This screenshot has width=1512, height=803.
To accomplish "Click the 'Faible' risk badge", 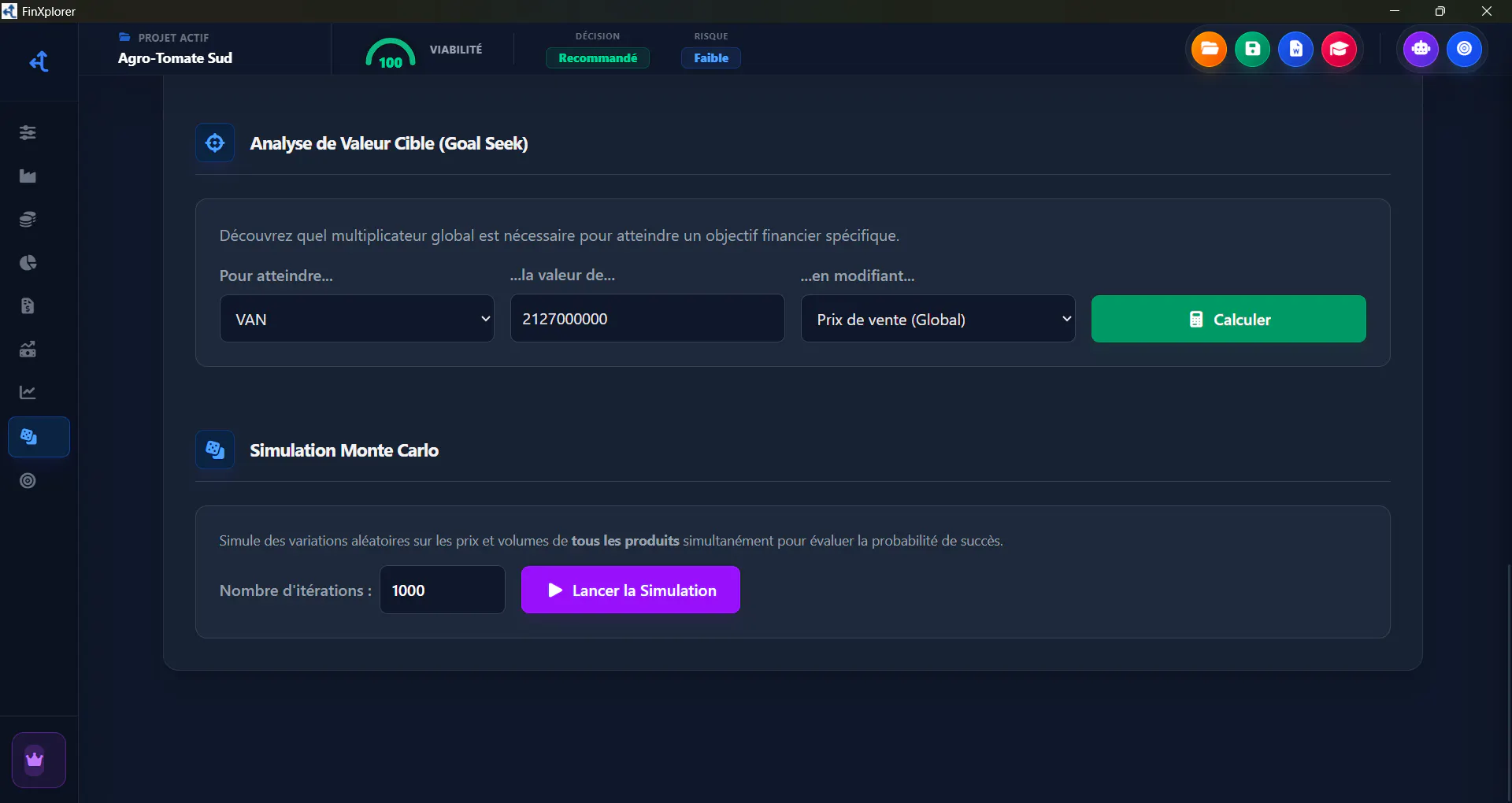I will pyautogui.click(x=711, y=58).
